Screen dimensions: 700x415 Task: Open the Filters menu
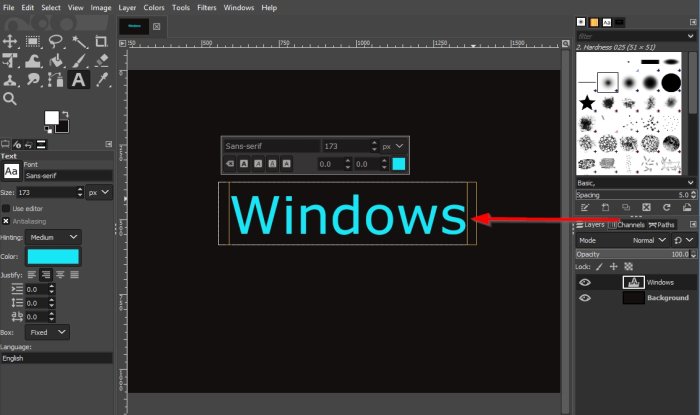[207, 8]
